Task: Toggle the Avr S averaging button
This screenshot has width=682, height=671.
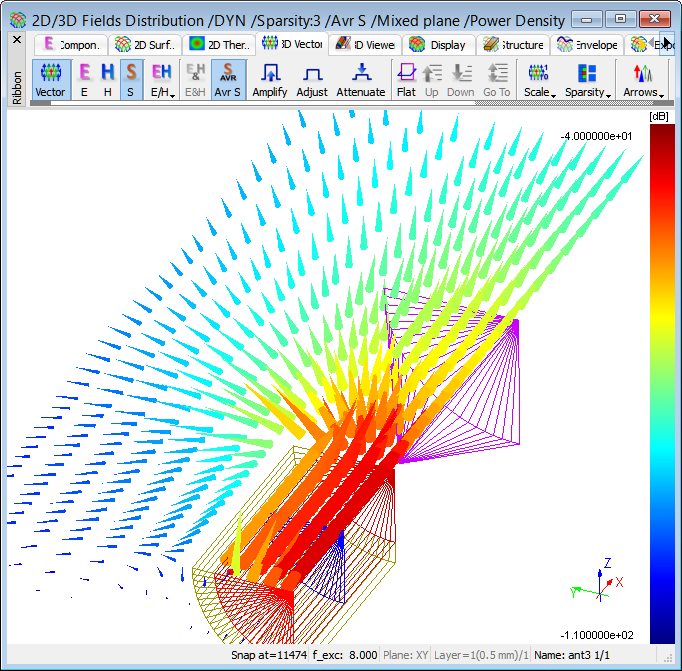Action: pos(228,79)
